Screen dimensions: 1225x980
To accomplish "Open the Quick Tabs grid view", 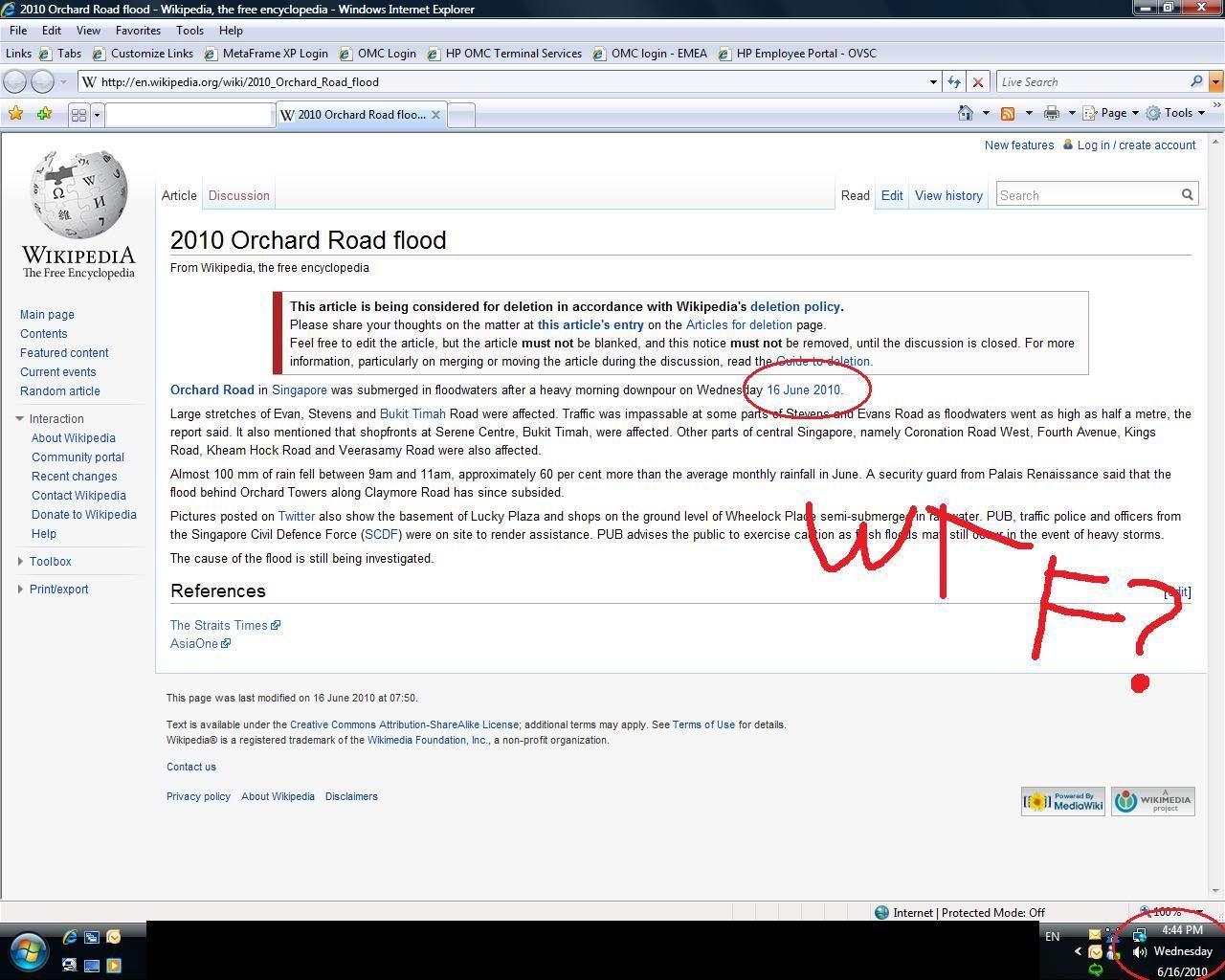I will pos(78,115).
